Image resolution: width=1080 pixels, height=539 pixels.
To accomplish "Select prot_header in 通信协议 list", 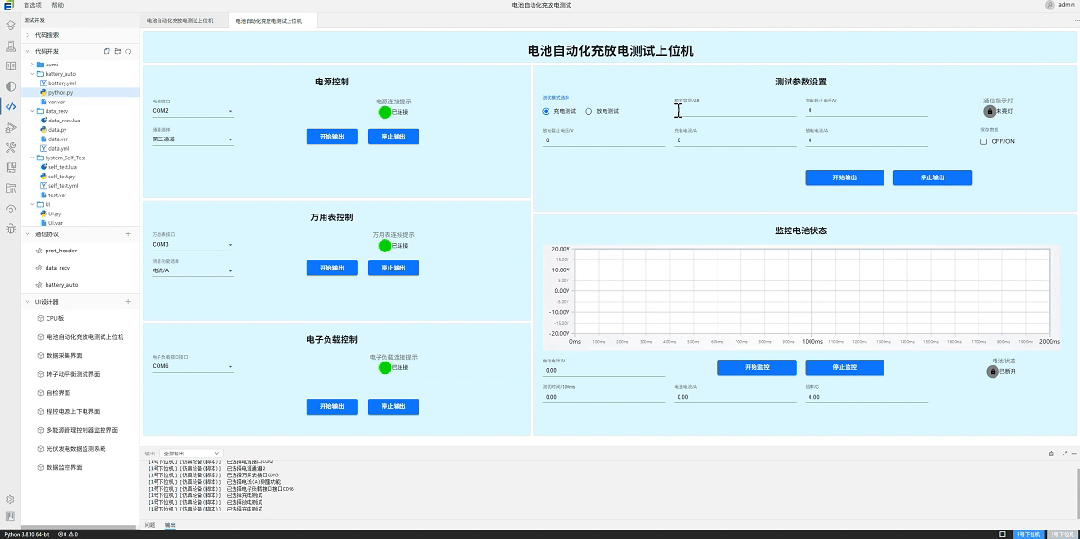I will point(61,251).
